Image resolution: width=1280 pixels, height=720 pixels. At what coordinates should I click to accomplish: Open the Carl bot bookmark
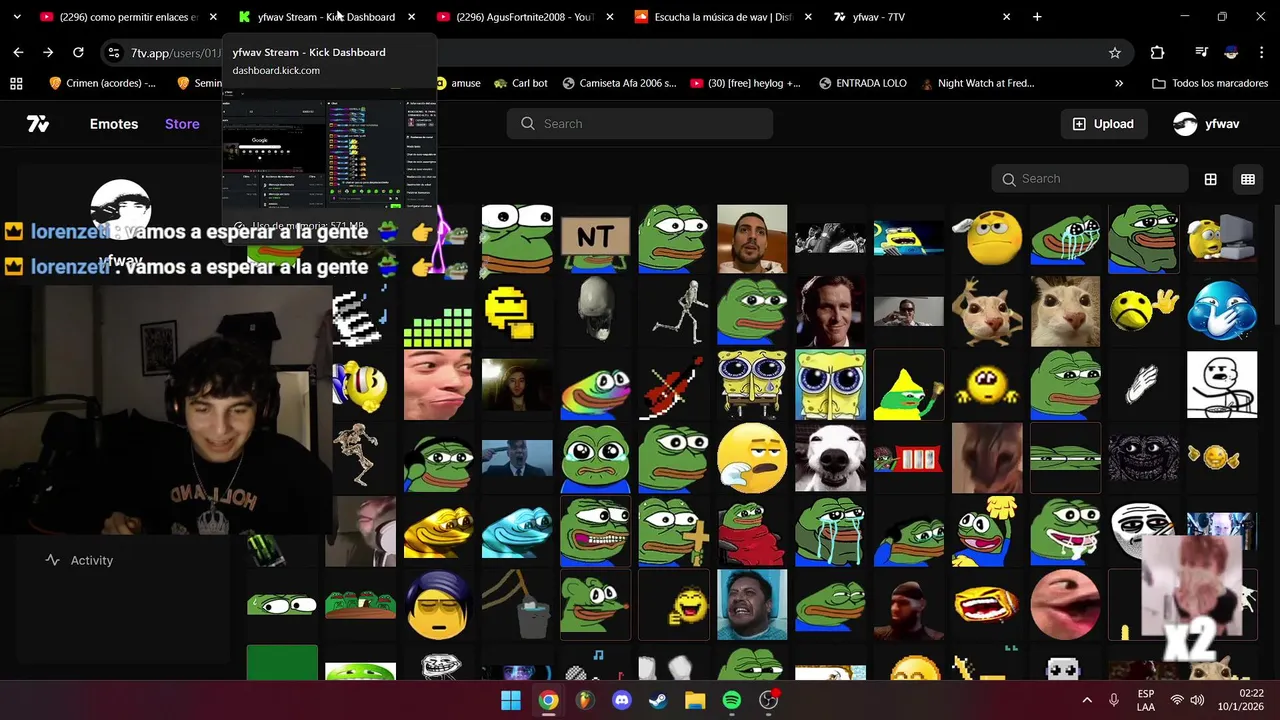click(x=521, y=83)
